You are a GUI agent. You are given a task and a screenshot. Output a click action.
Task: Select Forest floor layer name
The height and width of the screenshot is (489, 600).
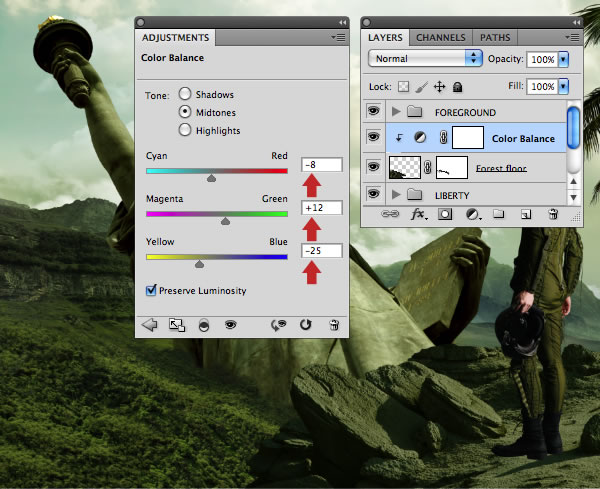(501, 168)
